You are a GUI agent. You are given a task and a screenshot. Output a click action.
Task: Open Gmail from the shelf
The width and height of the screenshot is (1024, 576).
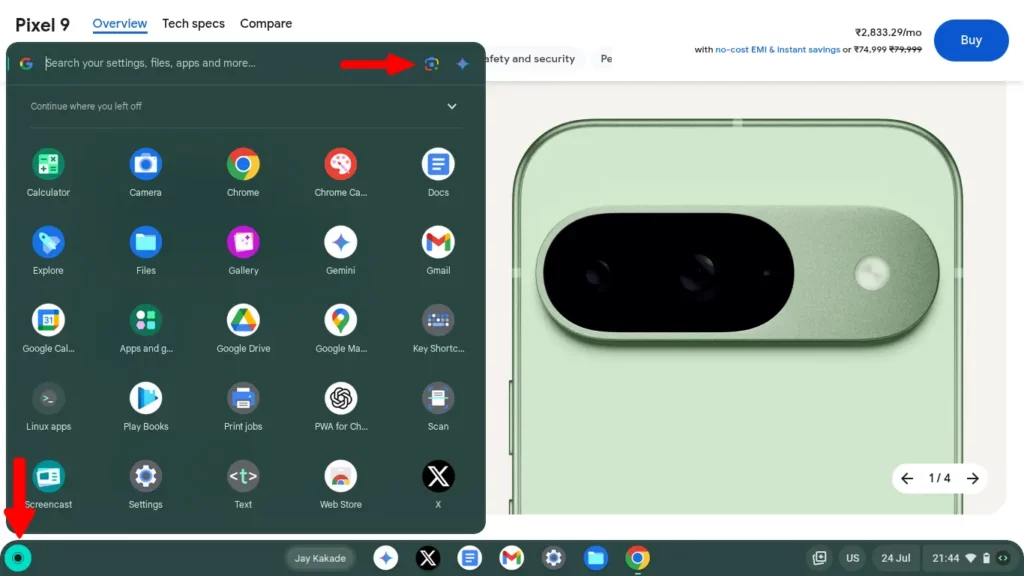[x=511, y=558]
